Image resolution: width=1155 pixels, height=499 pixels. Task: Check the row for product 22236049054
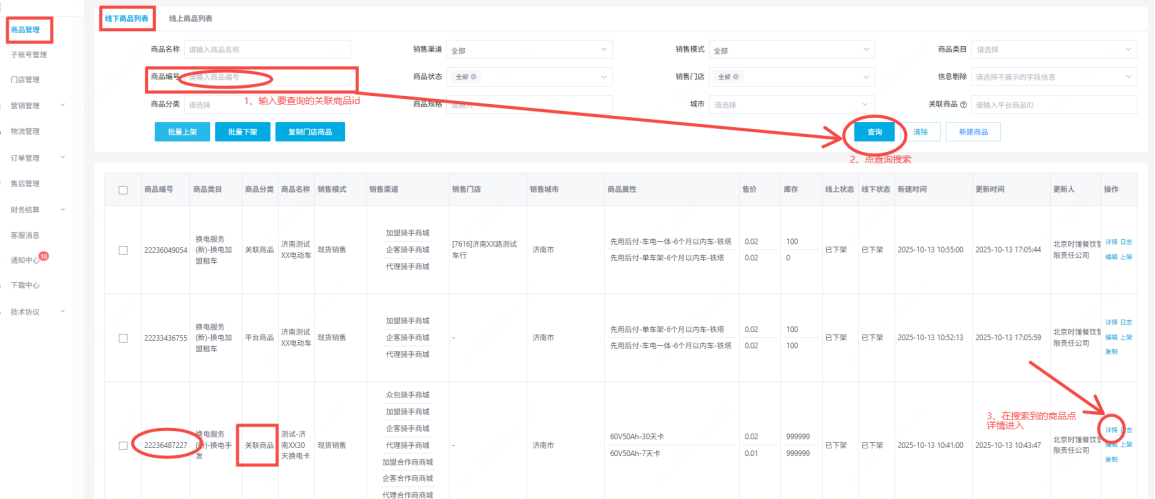click(123, 250)
